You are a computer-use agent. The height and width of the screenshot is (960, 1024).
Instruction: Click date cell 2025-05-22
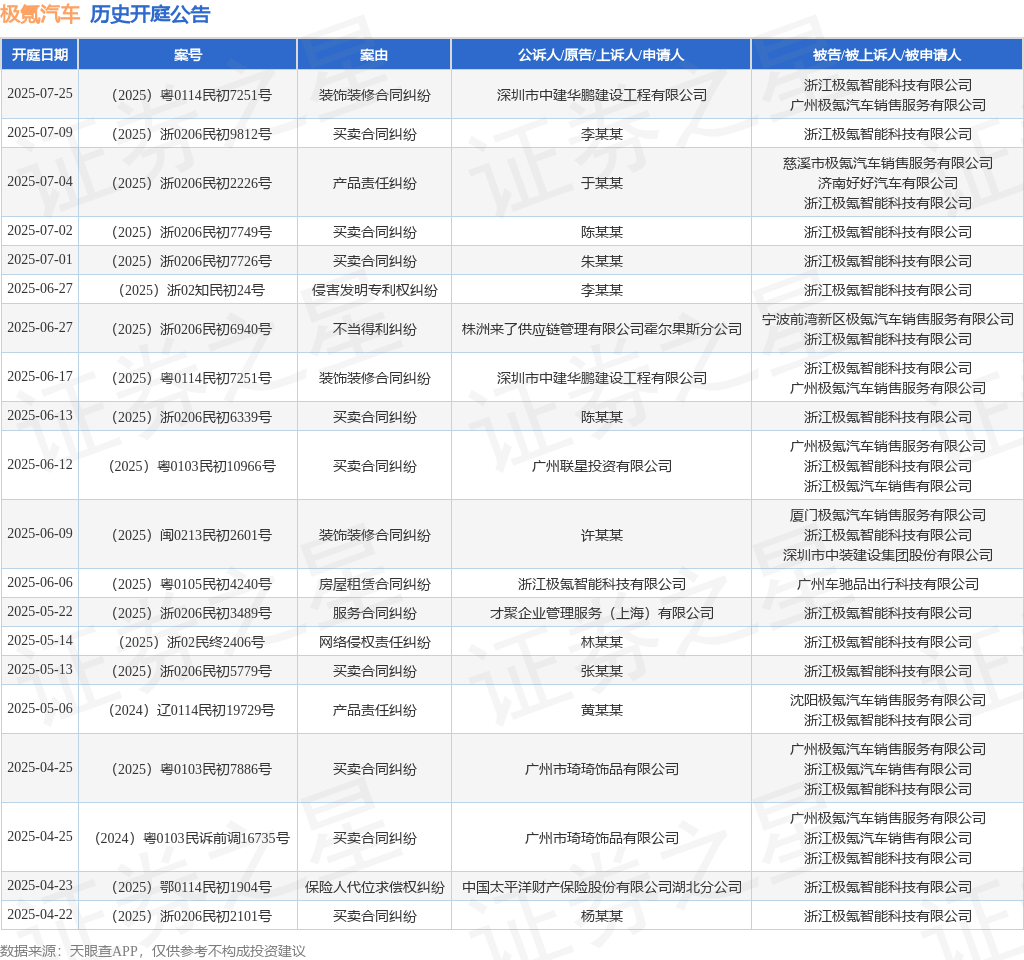point(40,612)
